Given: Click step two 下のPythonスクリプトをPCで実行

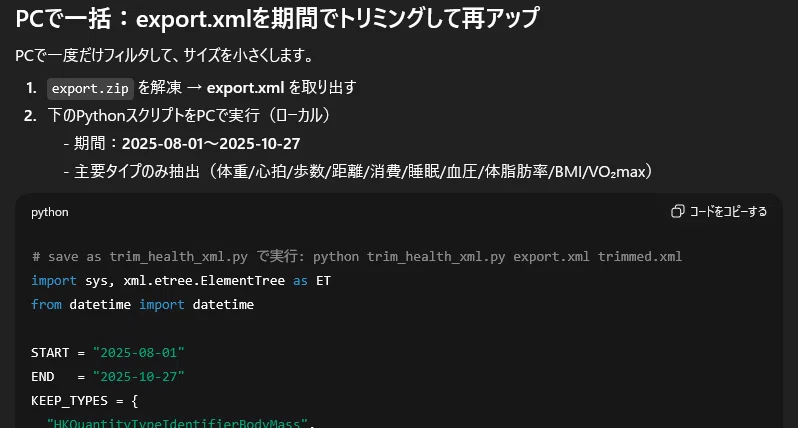Looking at the screenshot, I should [189, 116].
